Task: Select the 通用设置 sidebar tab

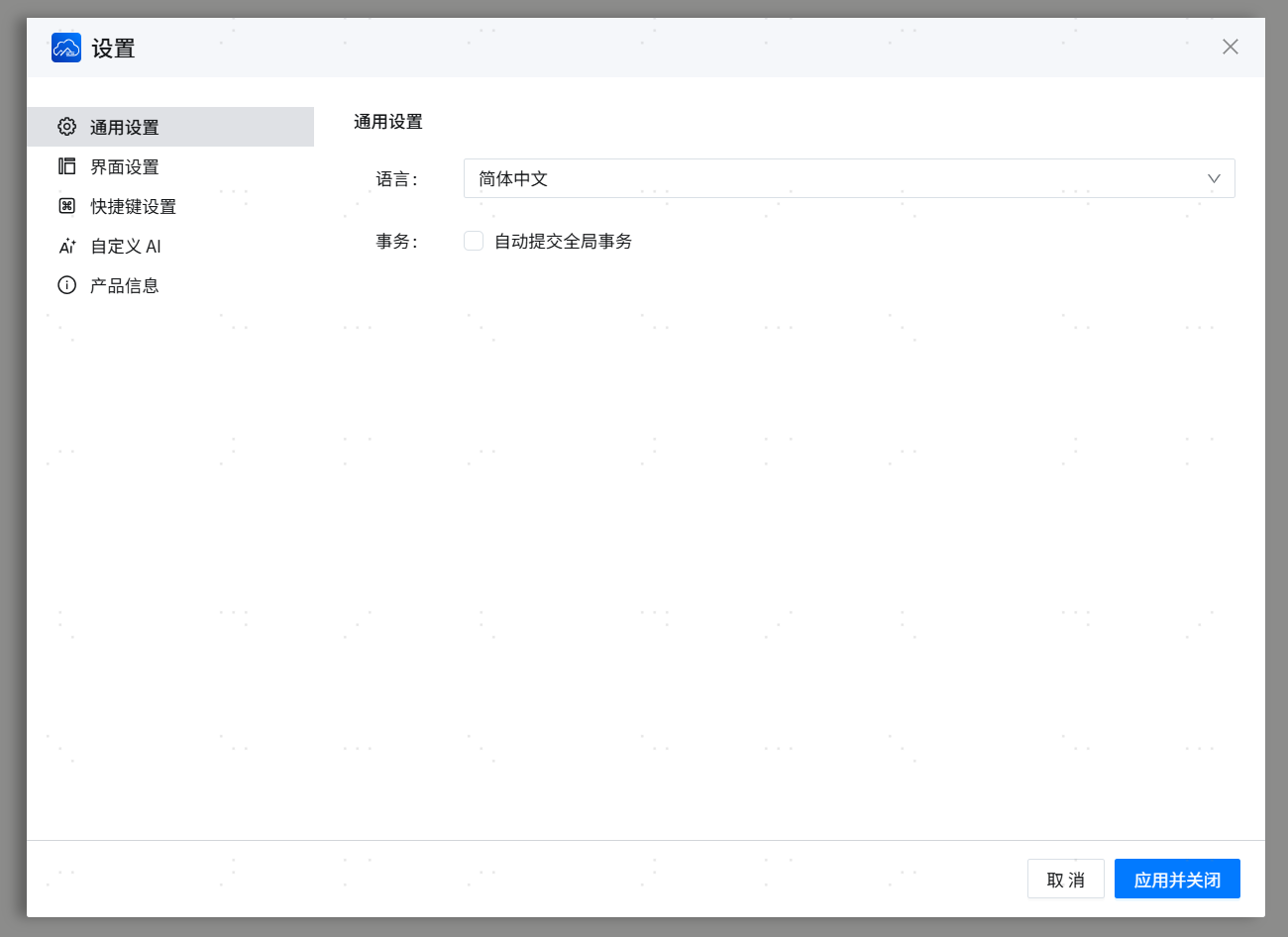Action: coord(125,127)
